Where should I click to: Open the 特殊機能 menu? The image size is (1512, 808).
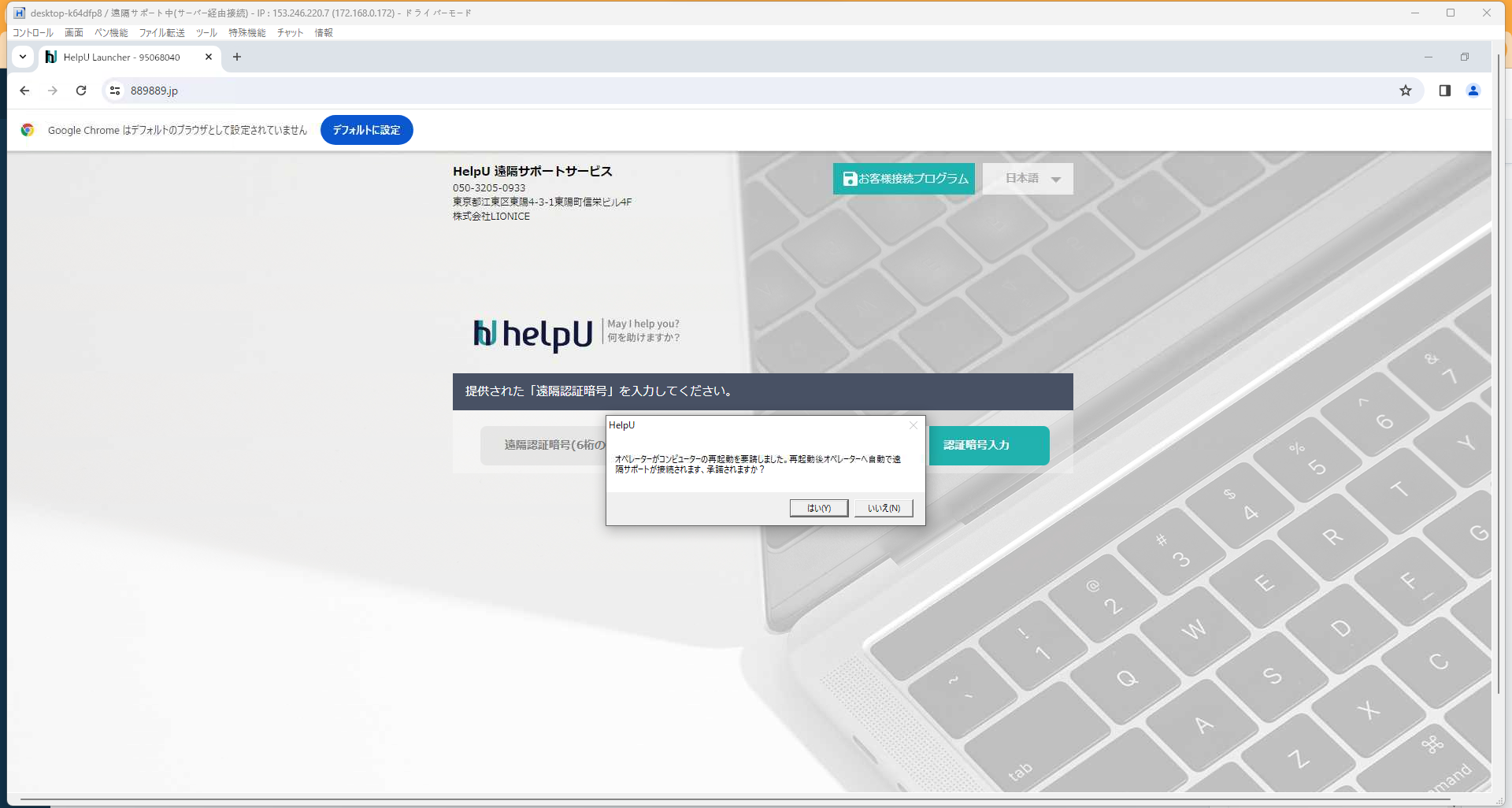[x=246, y=33]
